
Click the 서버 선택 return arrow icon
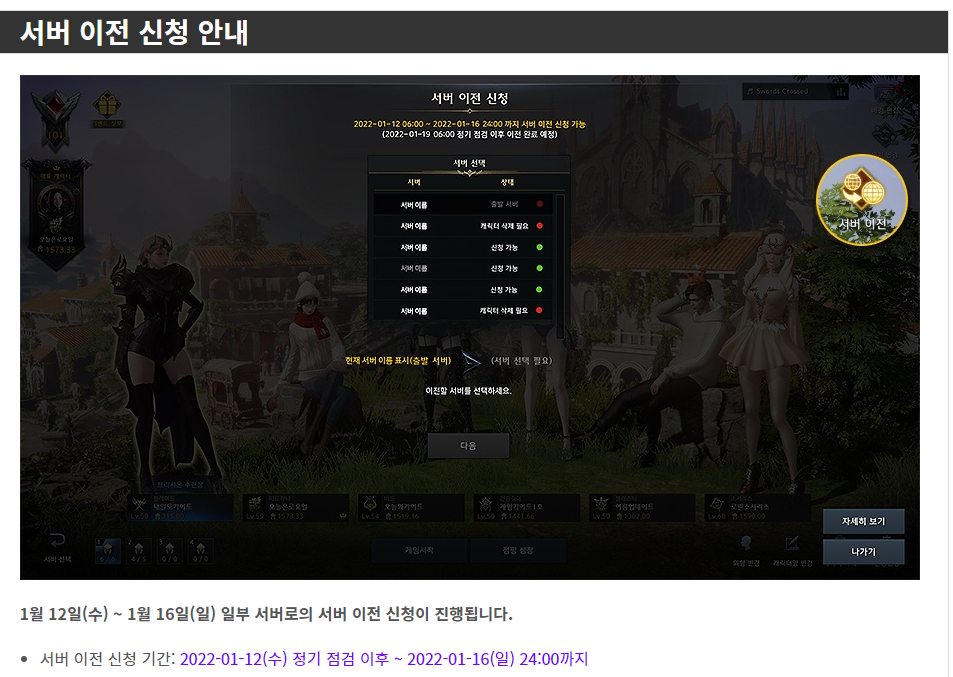[x=57, y=540]
